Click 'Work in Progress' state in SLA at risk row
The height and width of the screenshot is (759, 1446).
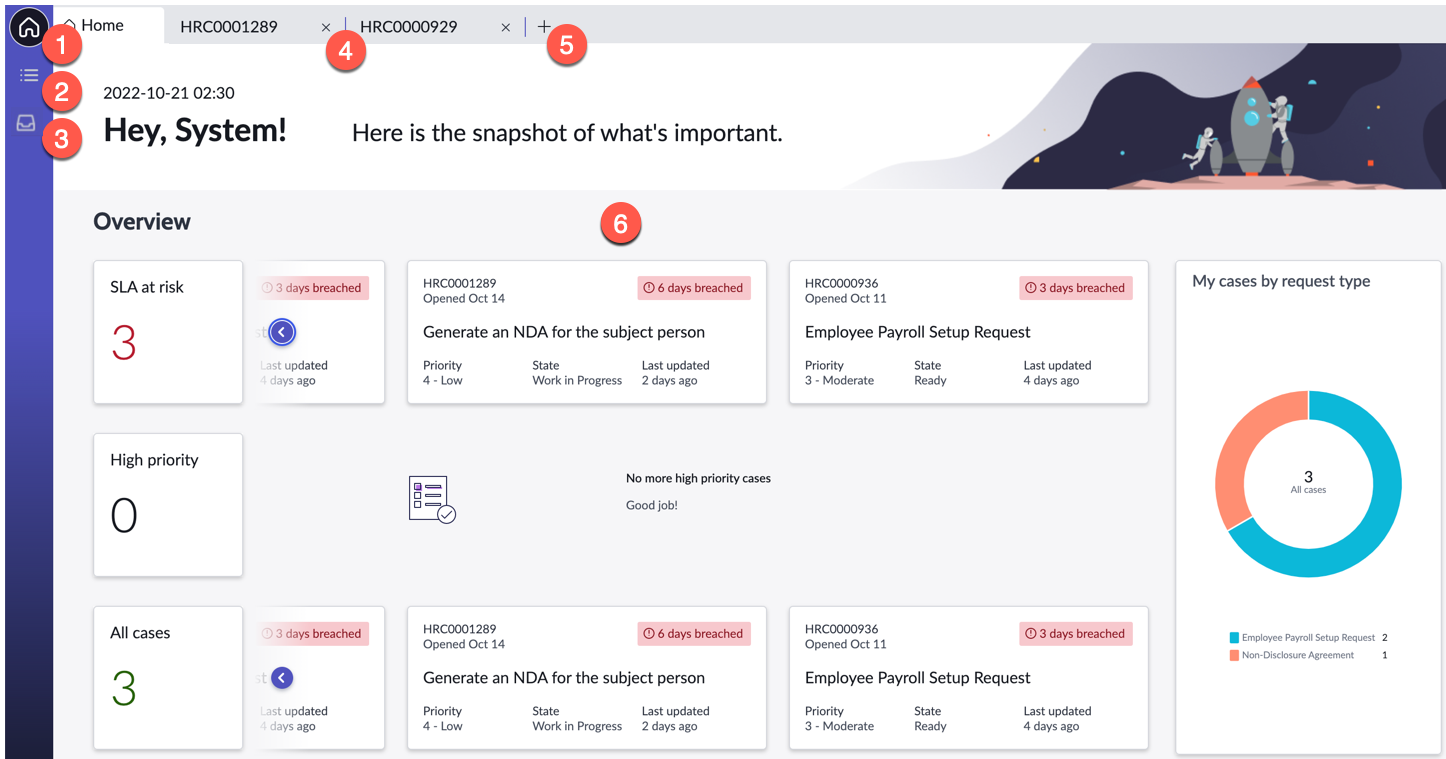pyautogui.click(x=577, y=380)
